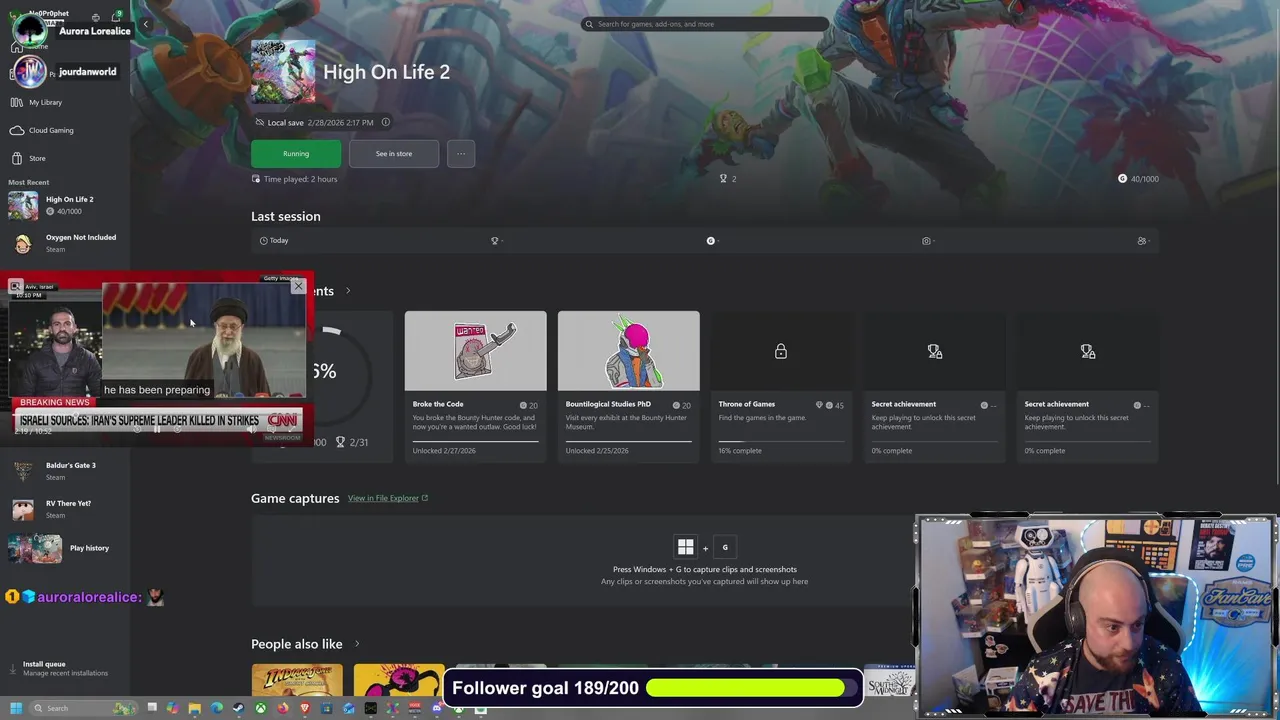Open Brave browser from the taskbar

305,708
